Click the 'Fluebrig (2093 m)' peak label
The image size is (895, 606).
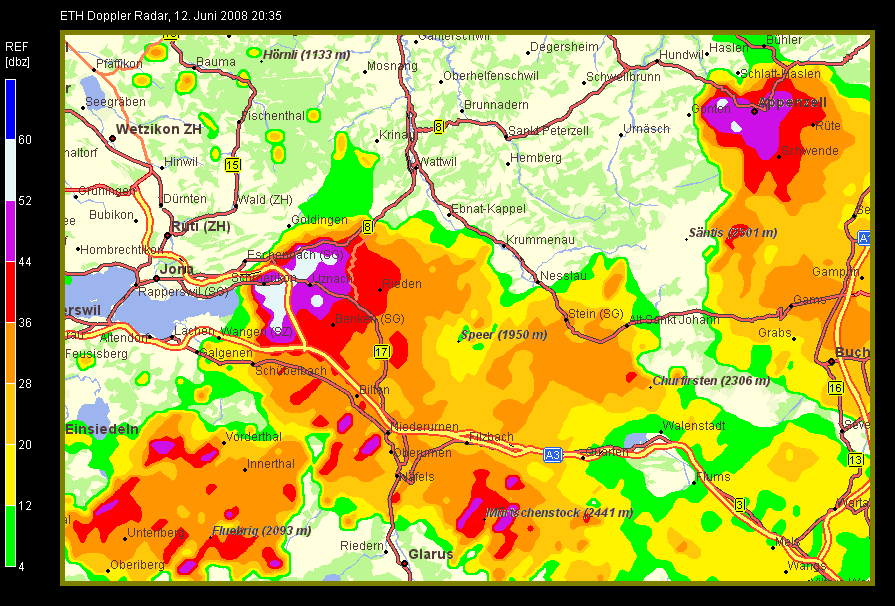click(x=261, y=531)
